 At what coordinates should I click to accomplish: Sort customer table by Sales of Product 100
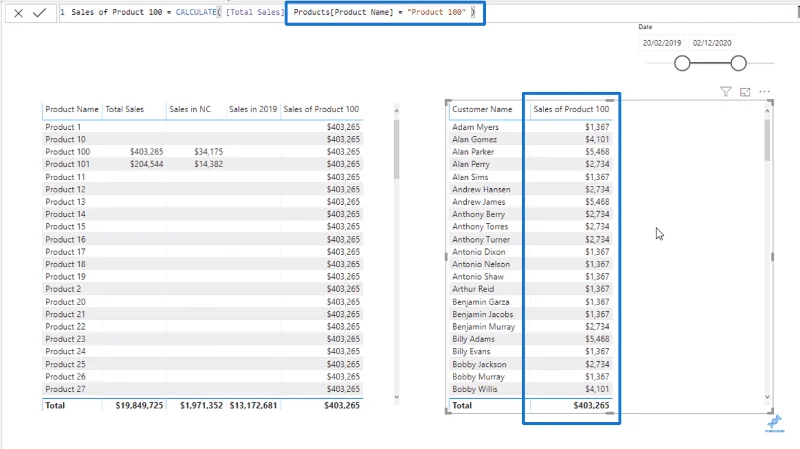point(571,109)
